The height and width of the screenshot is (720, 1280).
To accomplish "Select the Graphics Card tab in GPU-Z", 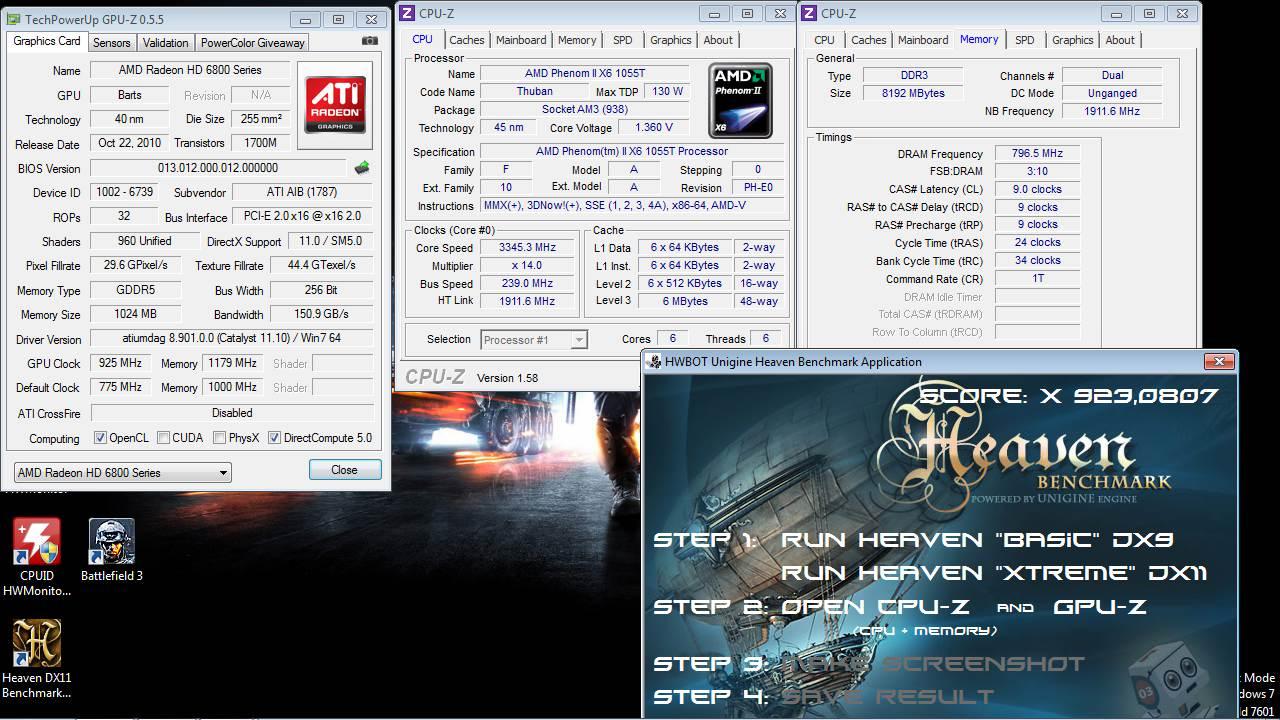I will pyautogui.click(x=47, y=41).
